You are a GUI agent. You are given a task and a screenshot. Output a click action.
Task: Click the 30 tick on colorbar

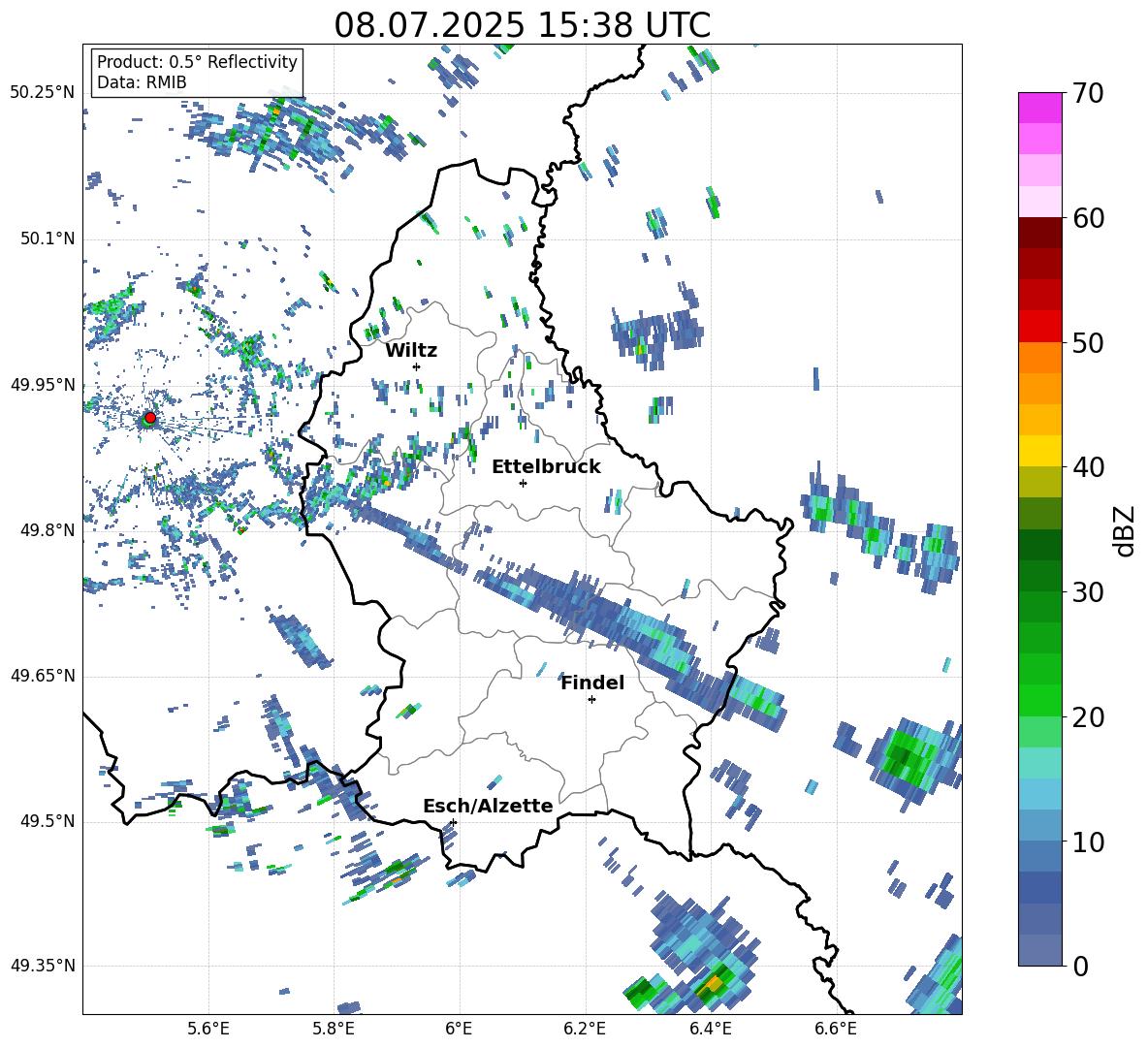click(x=1089, y=592)
